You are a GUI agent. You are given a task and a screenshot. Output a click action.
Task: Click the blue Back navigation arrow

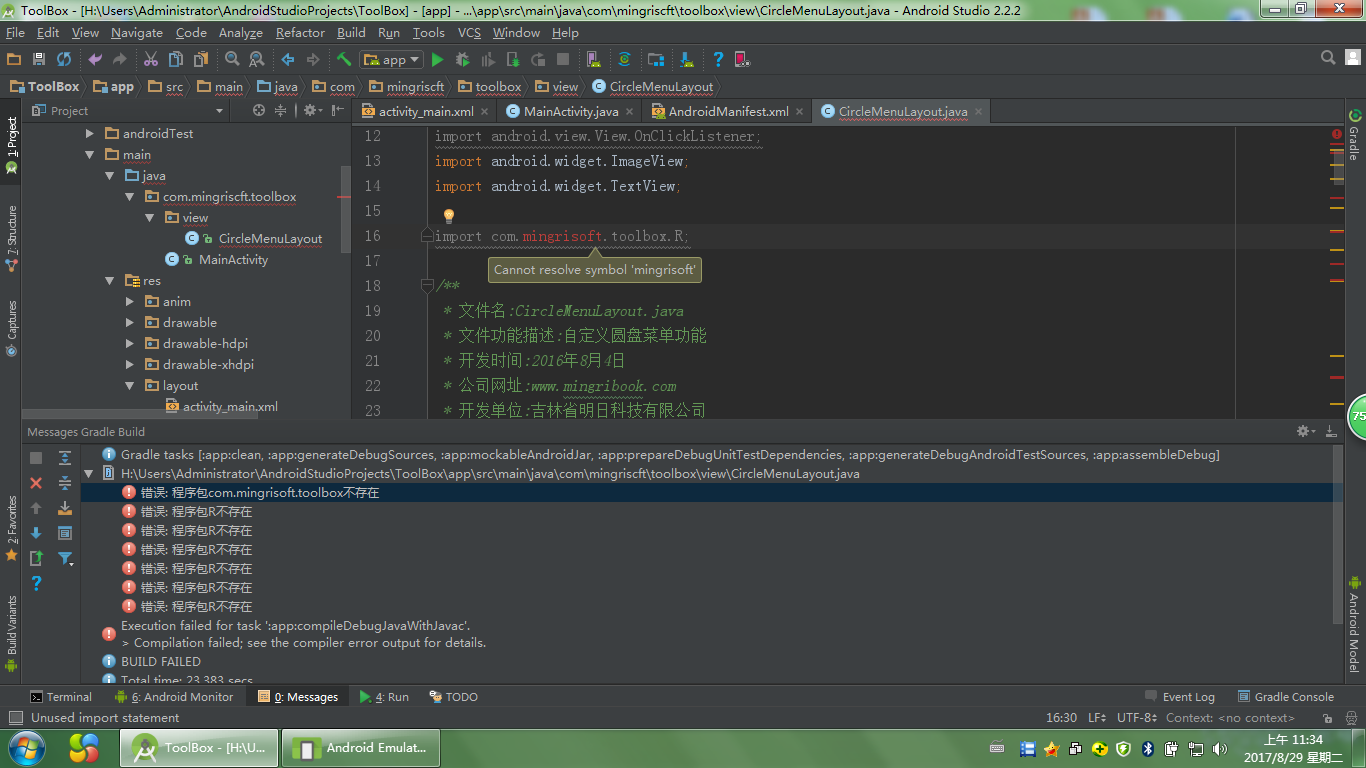coord(288,60)
